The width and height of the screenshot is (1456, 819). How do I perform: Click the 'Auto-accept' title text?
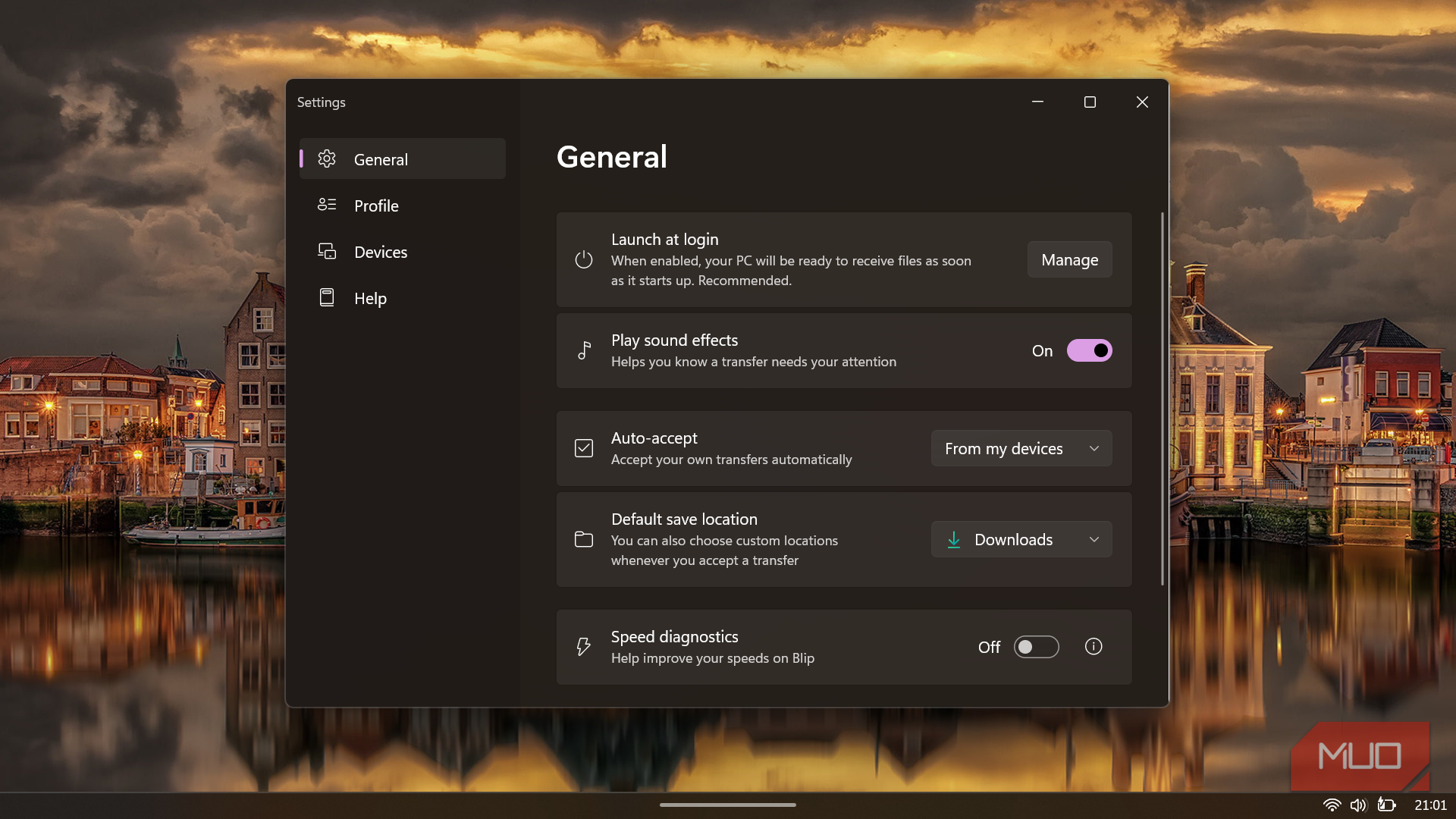[654, 438]
